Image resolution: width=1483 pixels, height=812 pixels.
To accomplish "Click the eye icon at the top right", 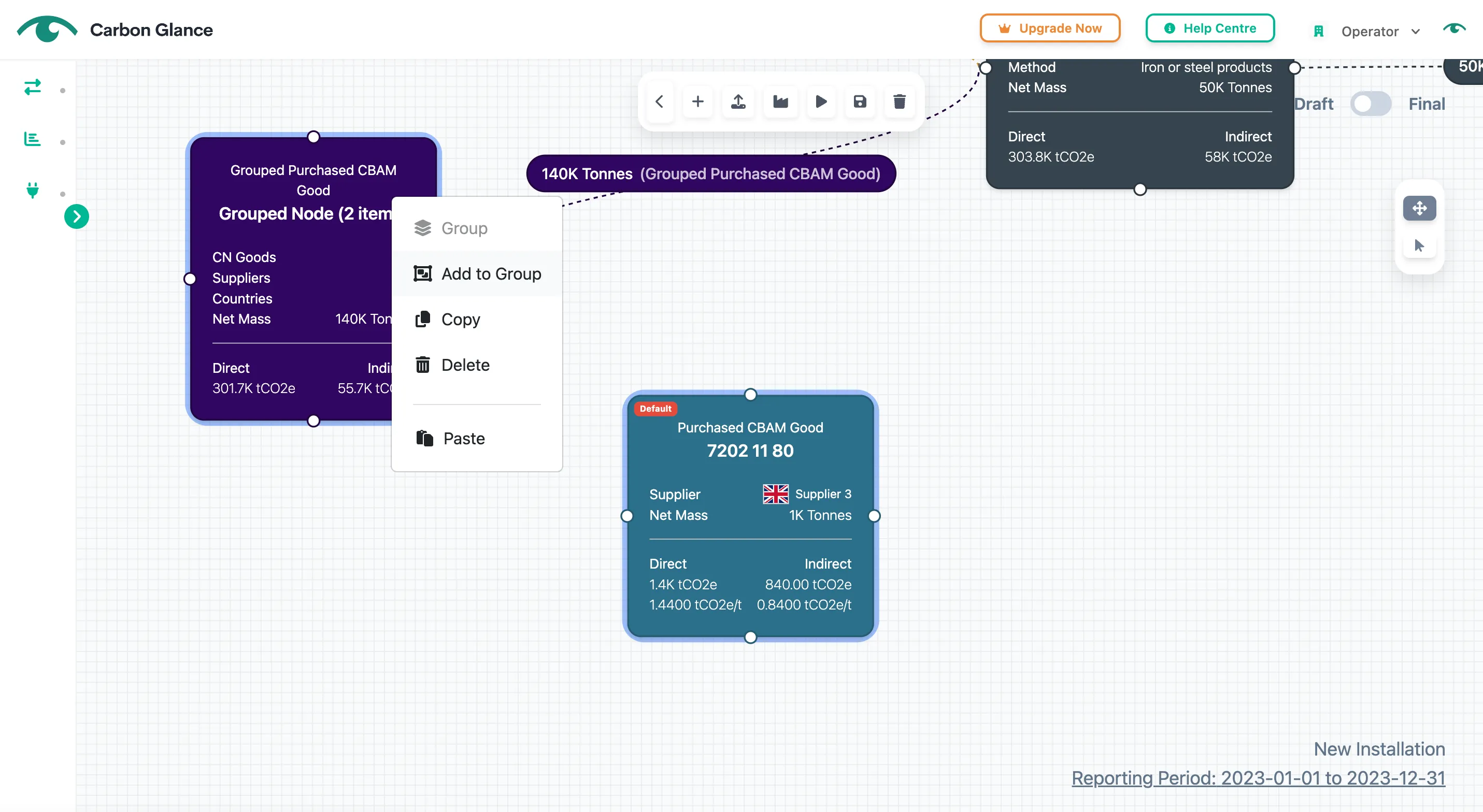I will coord(1454,29).
